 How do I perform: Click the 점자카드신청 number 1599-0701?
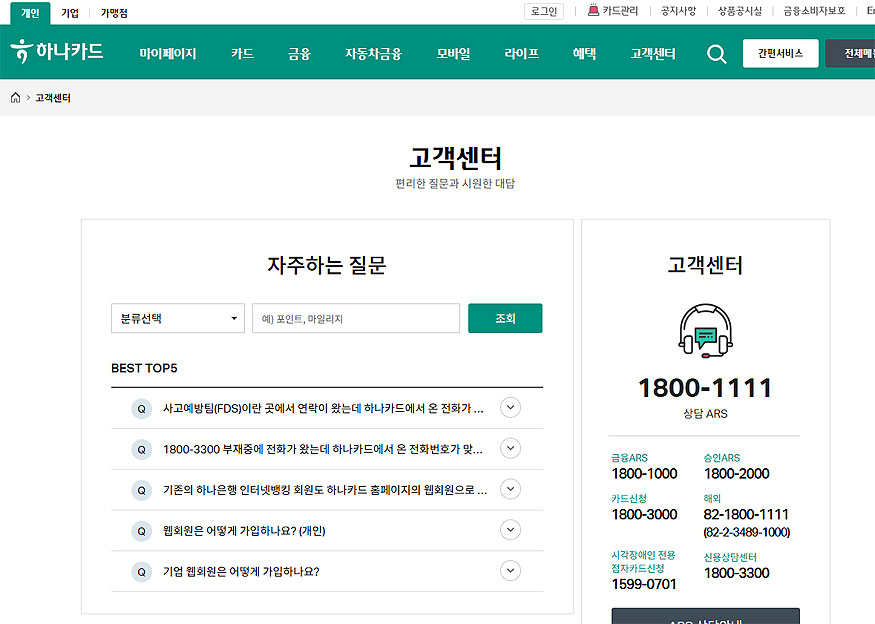[x=644, y=584]
